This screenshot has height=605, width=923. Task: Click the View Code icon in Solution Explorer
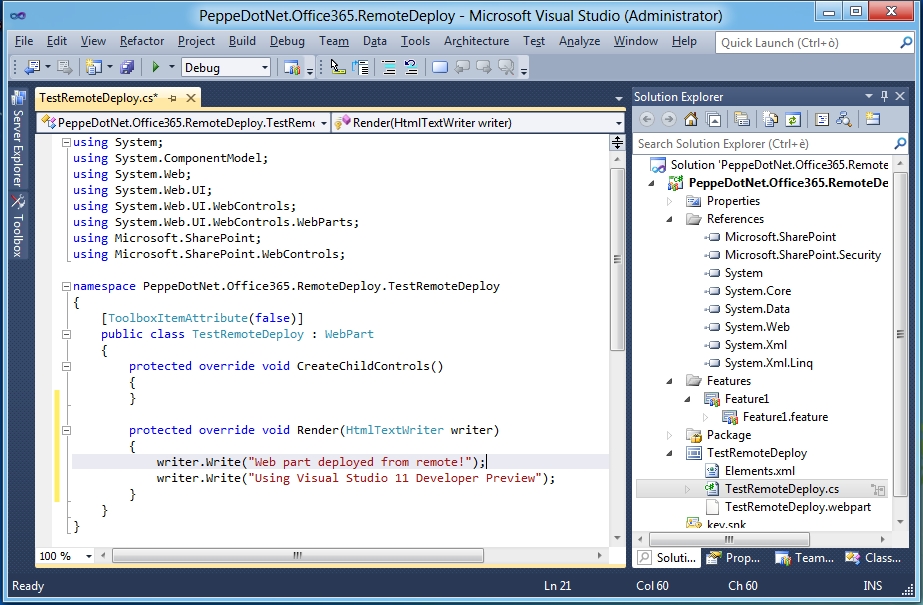(822, 119)
